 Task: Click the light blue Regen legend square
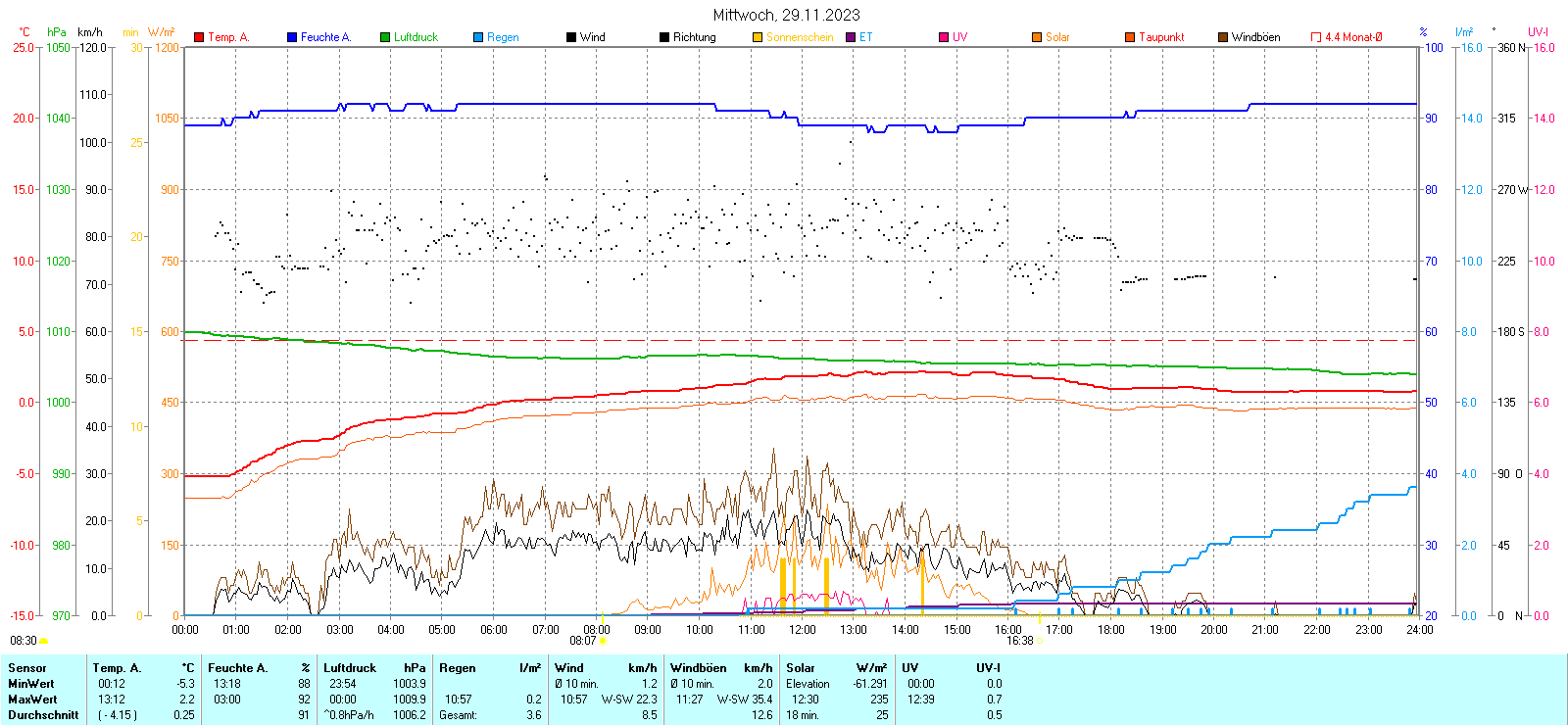pos(478,37)
